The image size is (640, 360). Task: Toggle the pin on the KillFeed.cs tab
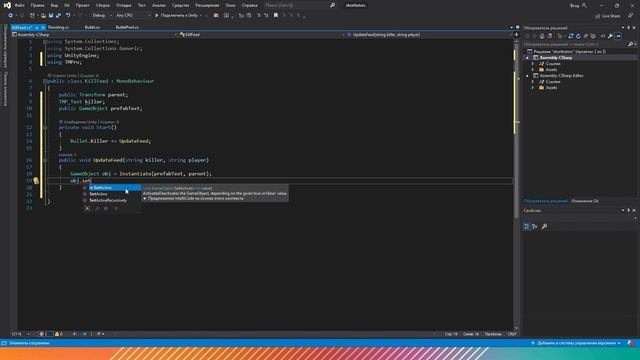(x=37, y=27)
